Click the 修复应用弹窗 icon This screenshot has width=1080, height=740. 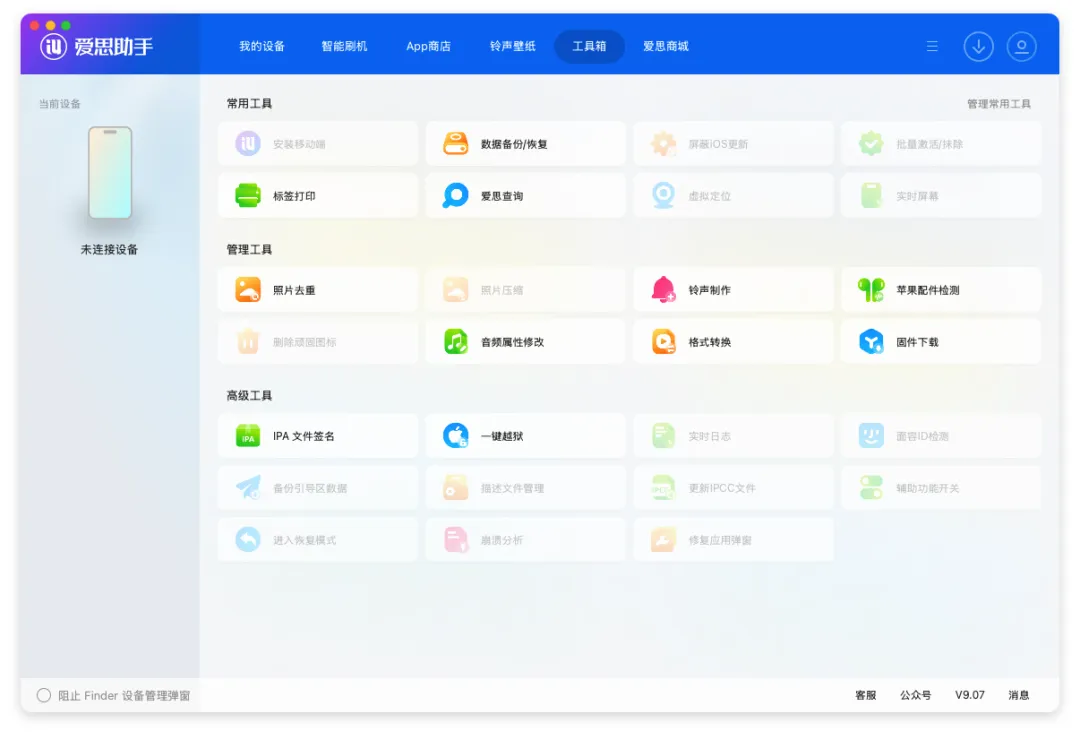pos(663,539)
